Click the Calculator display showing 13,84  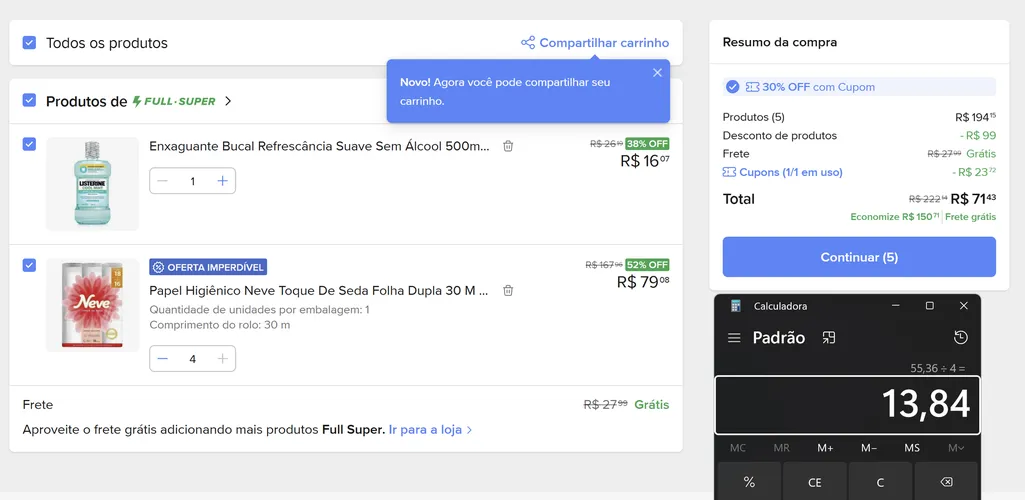pyautogui.click(x=847, y=405)
